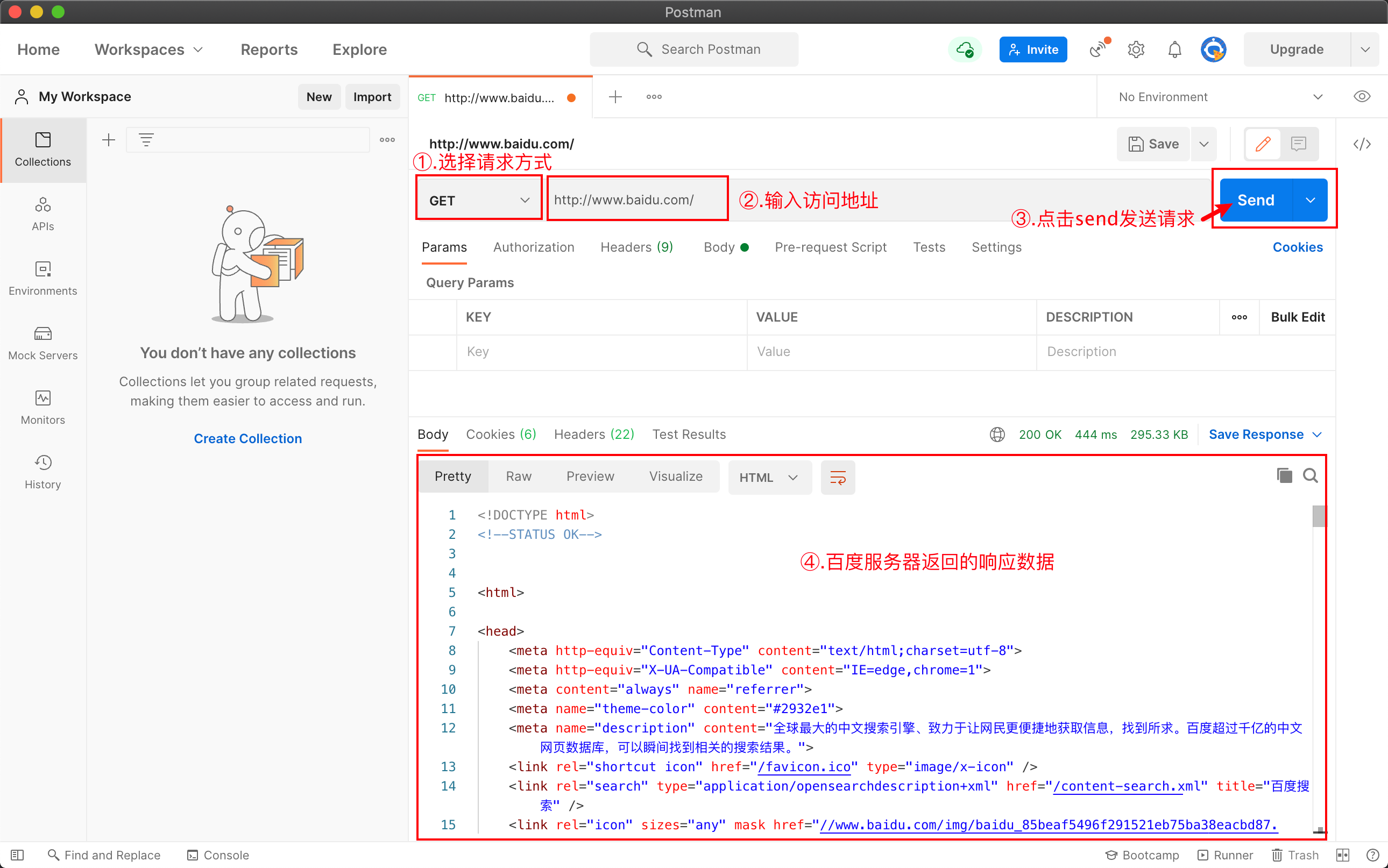Viewport: 1388px width, 868px height.
Task: Open the notifications bell
Action: point(1175,49)
